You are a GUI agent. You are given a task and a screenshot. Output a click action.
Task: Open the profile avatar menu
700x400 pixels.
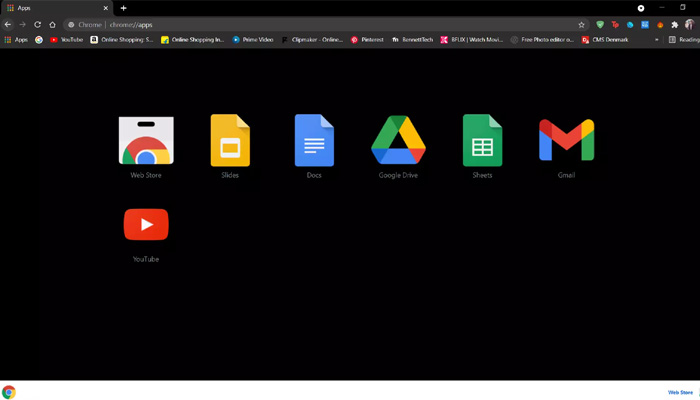(690, 25)
